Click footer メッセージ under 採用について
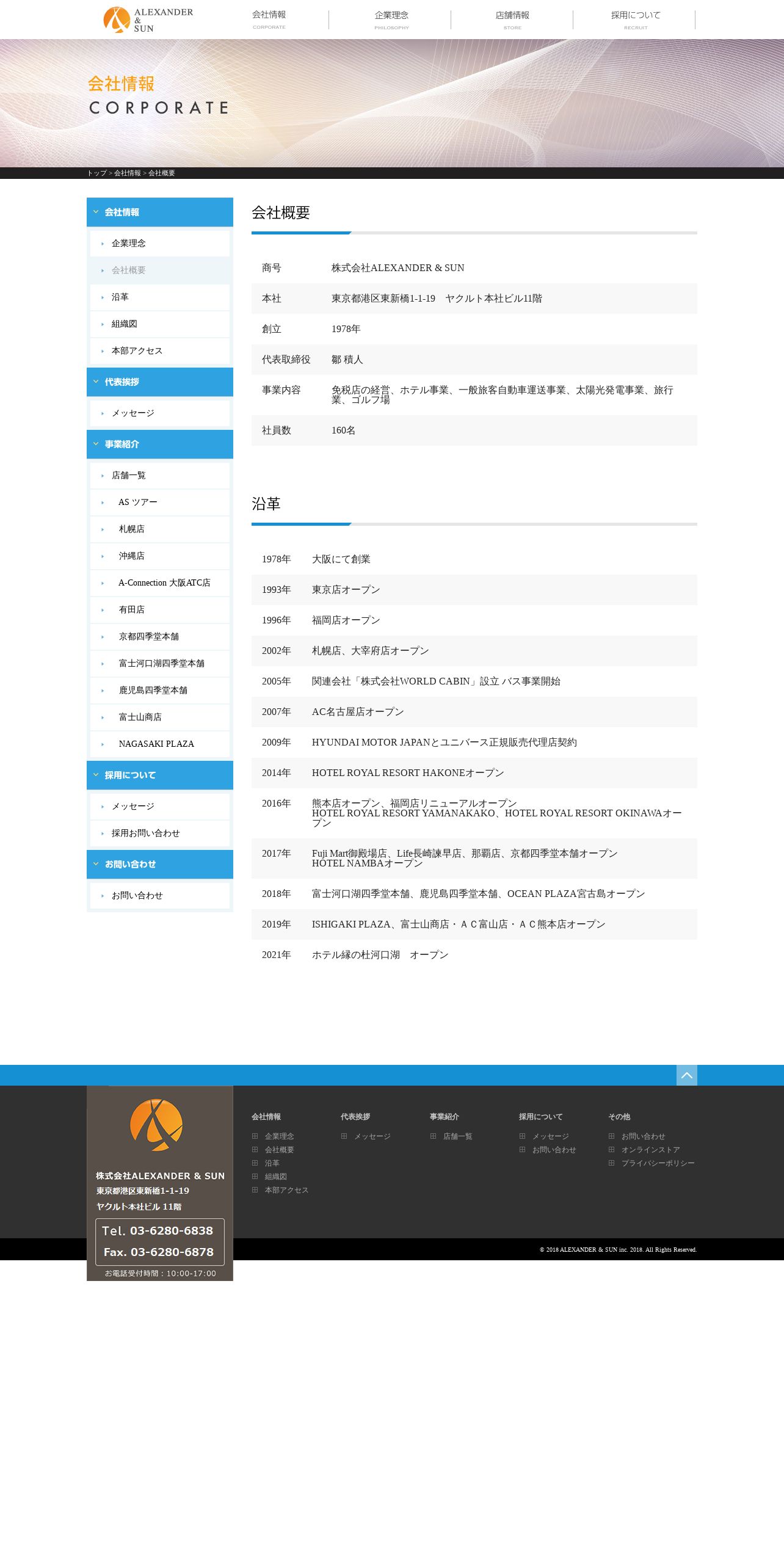 coord(550,1136)
